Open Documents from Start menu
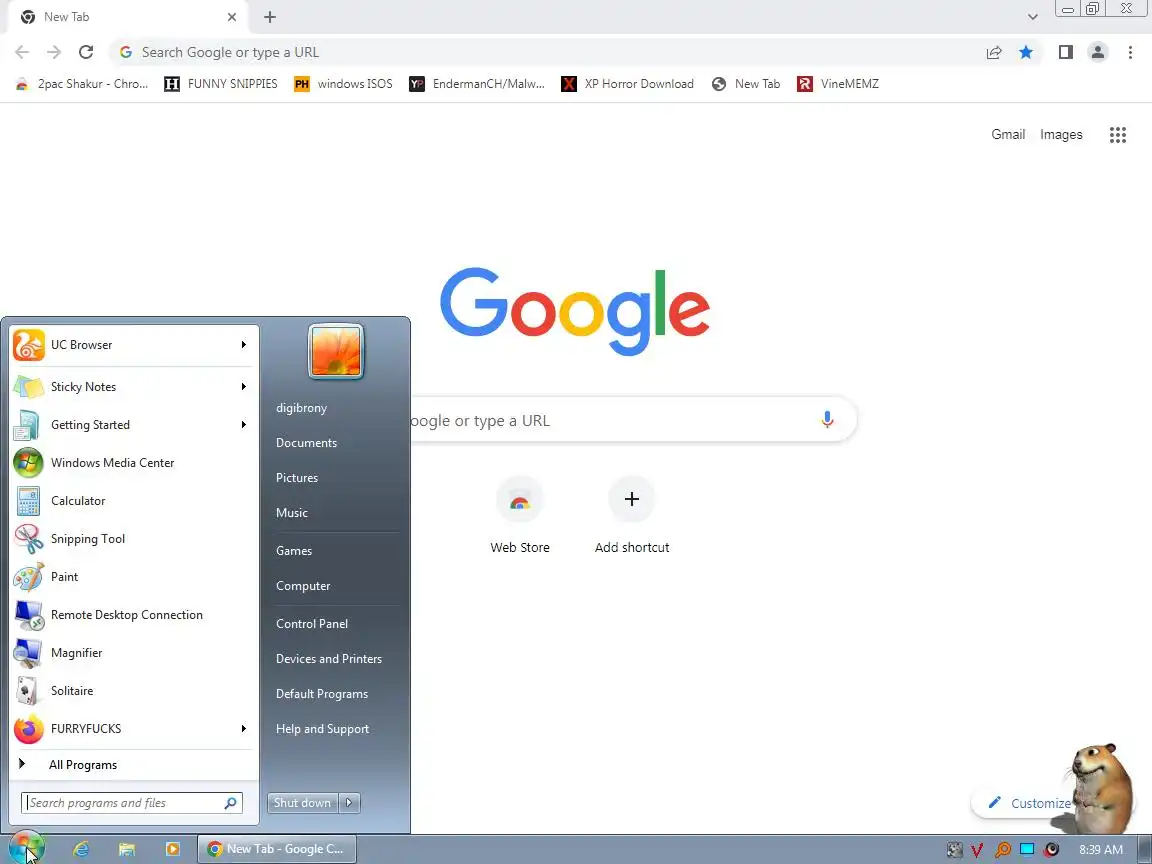Screen dimensions: 1152x864 [x=306, y=443]
